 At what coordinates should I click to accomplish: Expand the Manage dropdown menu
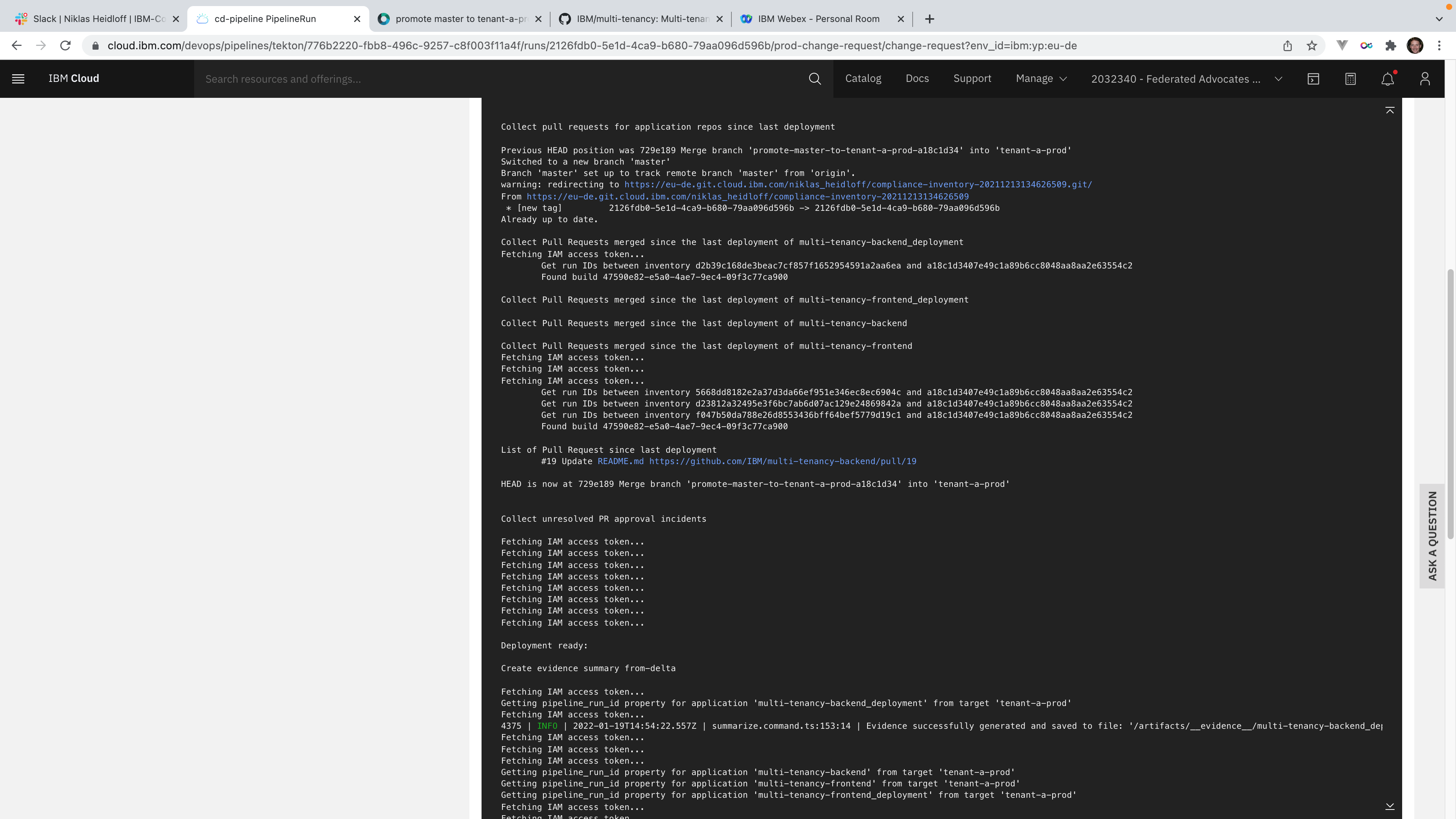[x=1041, y=78]
